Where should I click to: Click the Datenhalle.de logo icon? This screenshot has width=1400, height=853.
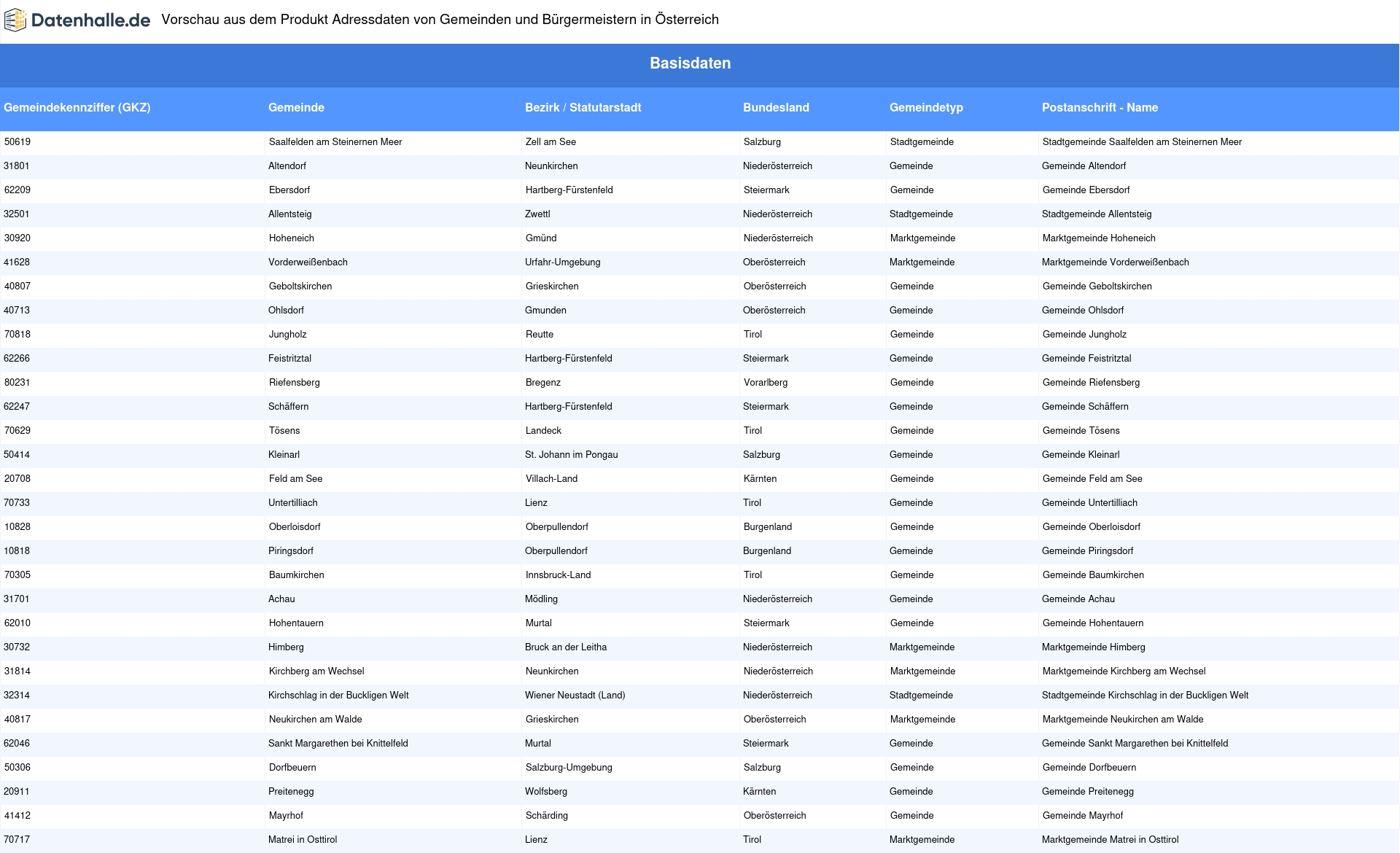pos(15,20)
